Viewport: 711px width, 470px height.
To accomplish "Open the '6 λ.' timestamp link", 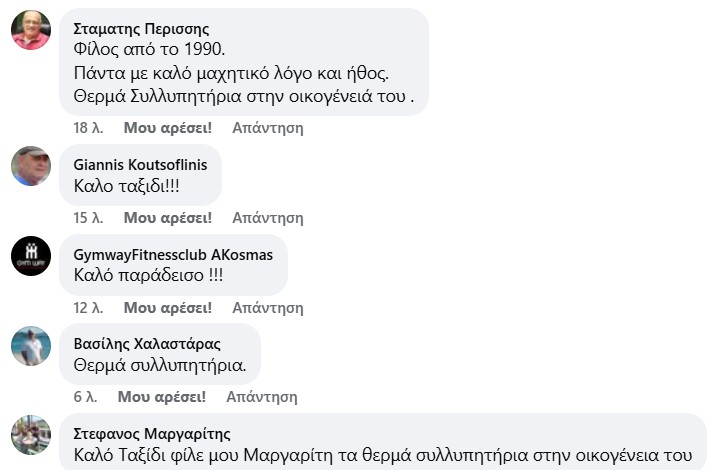I will coord(85,396).
